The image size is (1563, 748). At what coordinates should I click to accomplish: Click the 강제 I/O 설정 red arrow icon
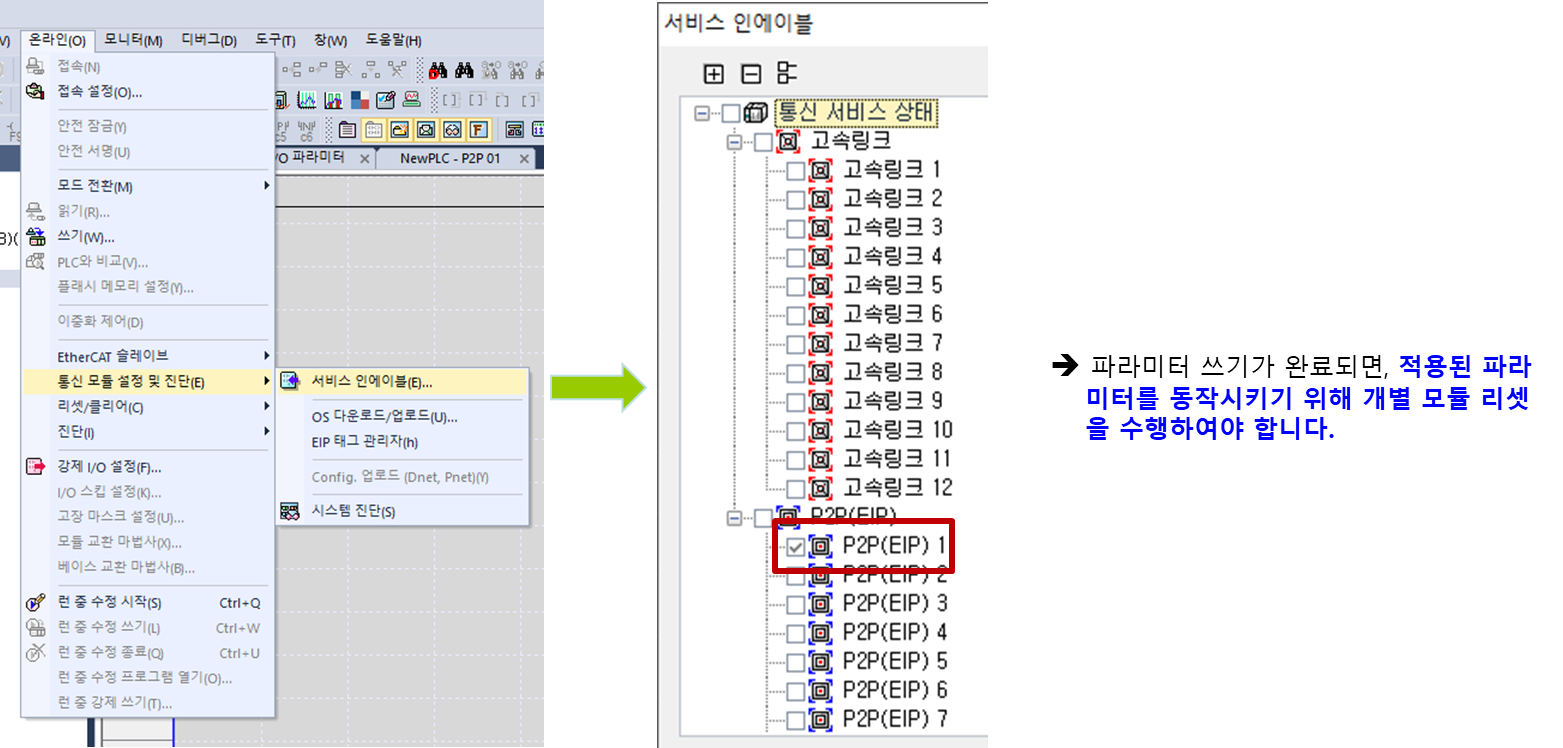point(35,466)
